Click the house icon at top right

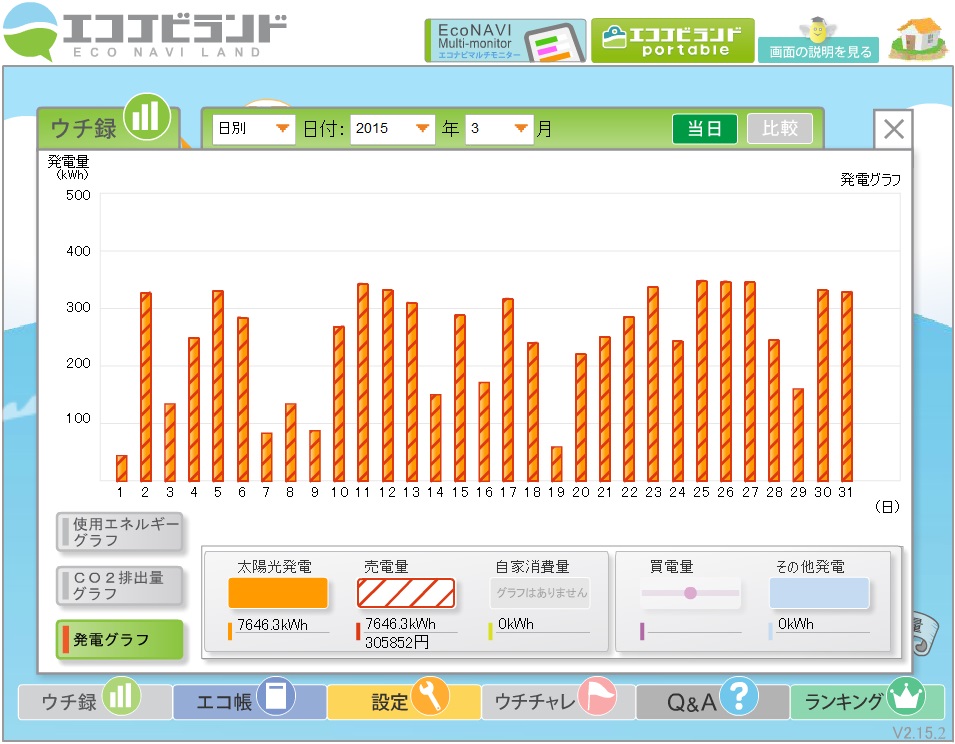click(918, 38)
